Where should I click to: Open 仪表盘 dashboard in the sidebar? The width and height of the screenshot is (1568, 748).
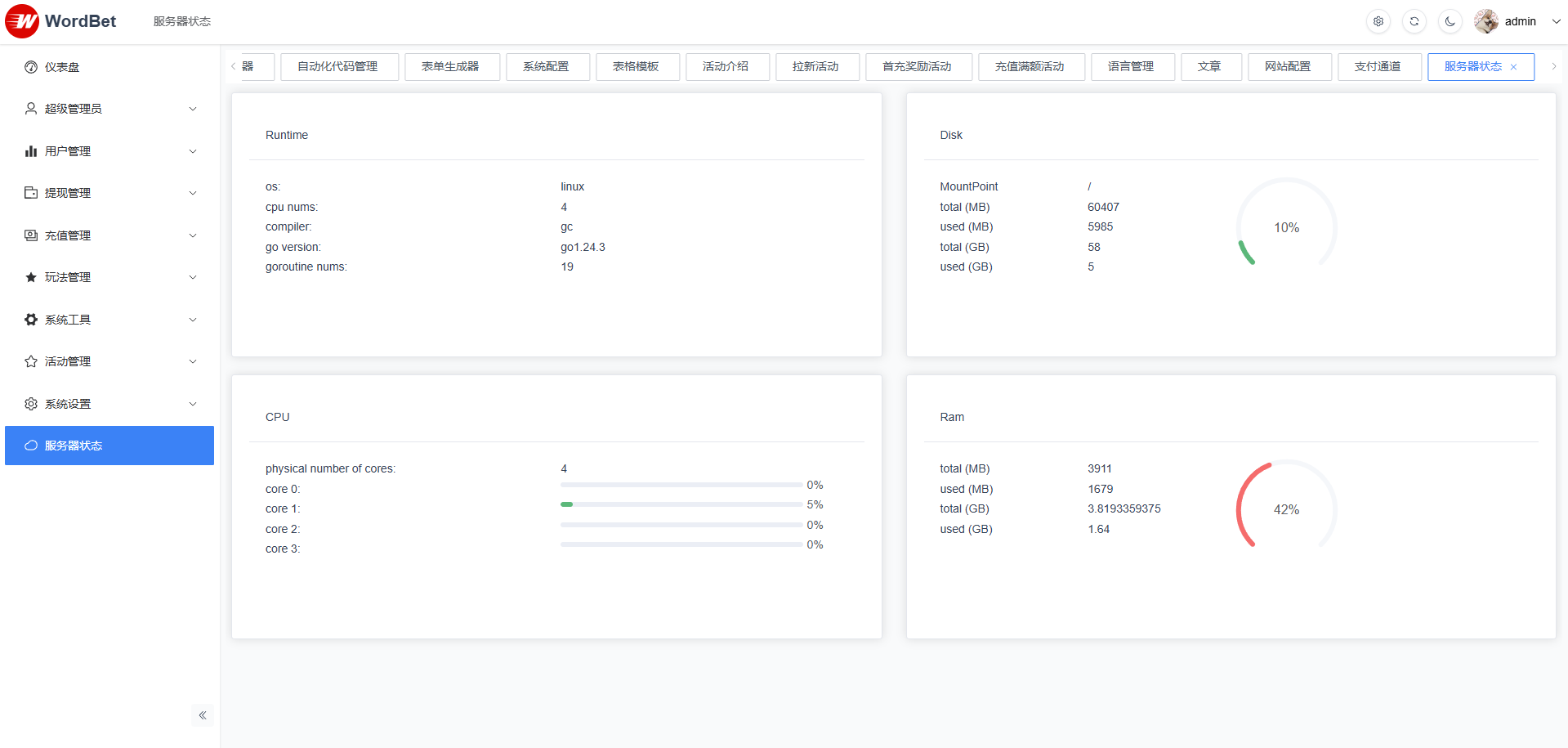click(x=62, y=67)
